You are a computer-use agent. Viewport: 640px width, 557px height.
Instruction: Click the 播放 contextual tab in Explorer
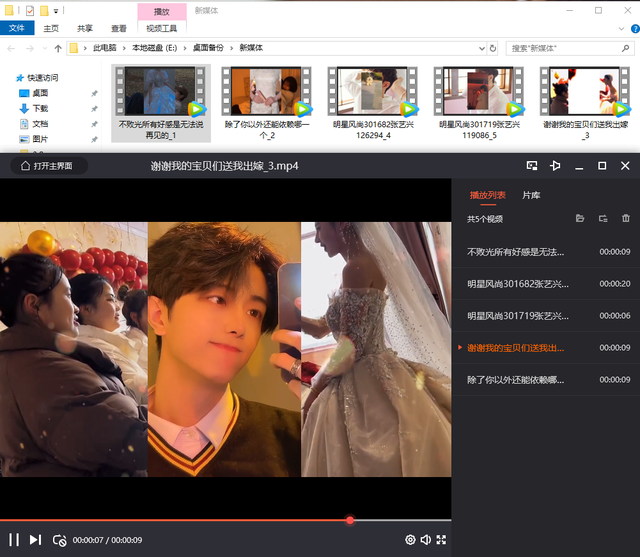pyautogui.click(x=162, y=12)
